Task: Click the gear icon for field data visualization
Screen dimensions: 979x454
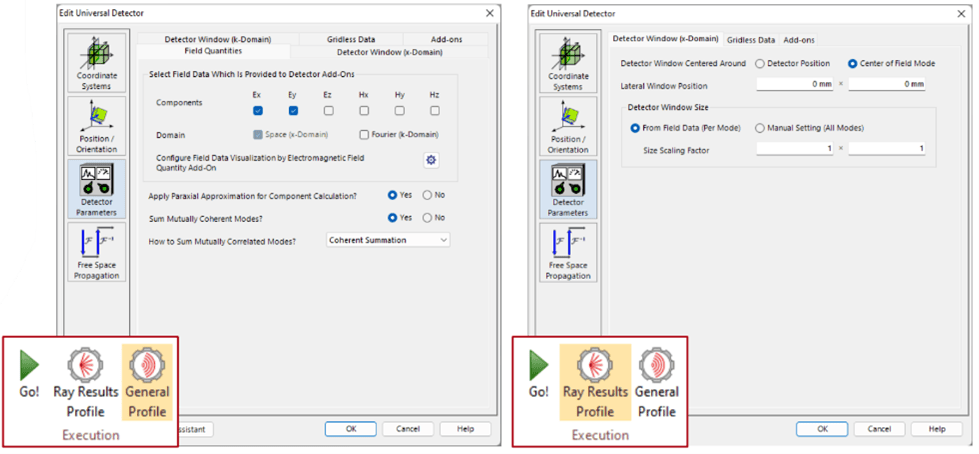Action: pyautogui.click(x=432, y=160)
